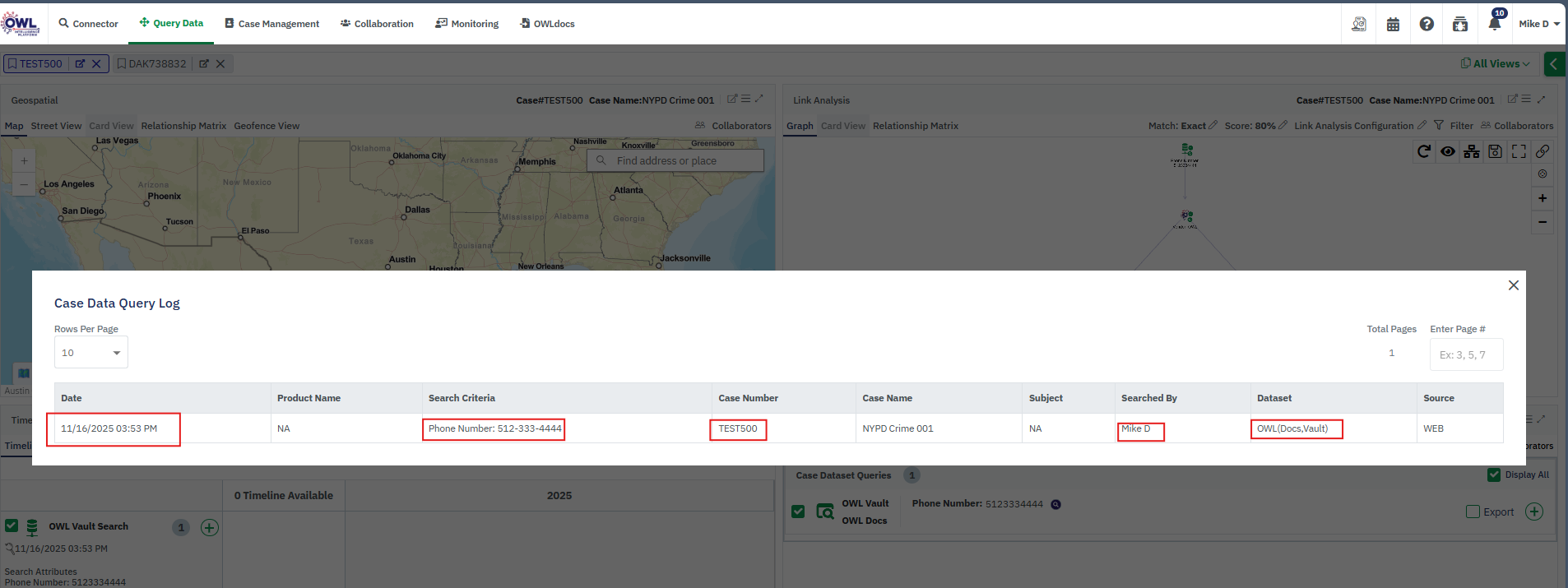Image resolution: width=1568 pixels, height=588 pixels.
Task: Uncheck the OWL Vault Search checkbox
Action: (x=12, y=526)
